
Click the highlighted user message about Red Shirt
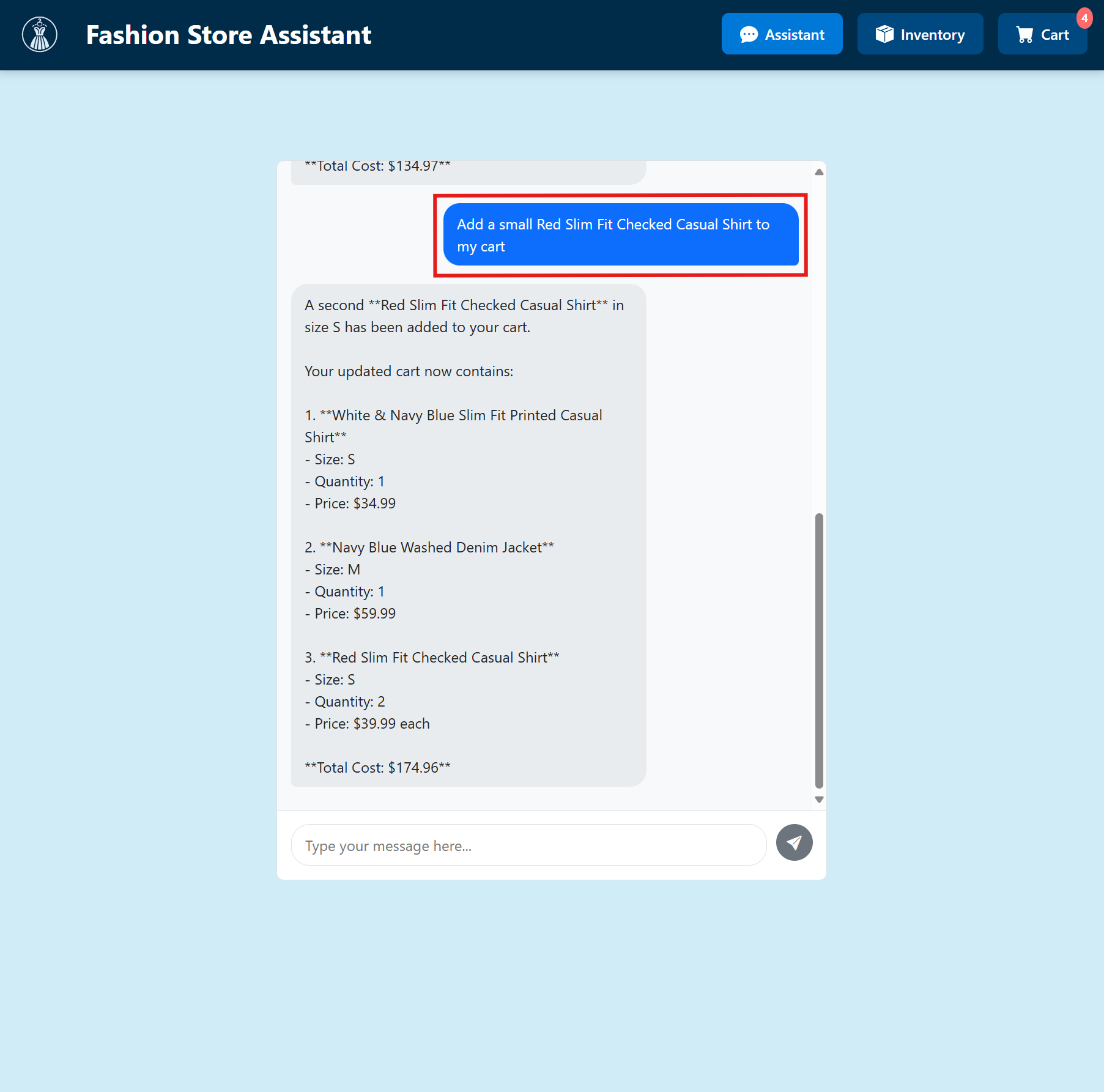(620, 235)
